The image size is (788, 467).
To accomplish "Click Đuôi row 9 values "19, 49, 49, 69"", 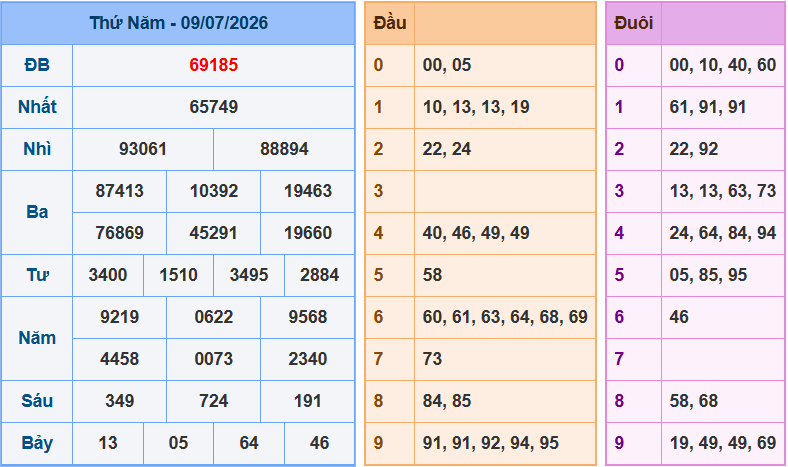I will [723, 443].
